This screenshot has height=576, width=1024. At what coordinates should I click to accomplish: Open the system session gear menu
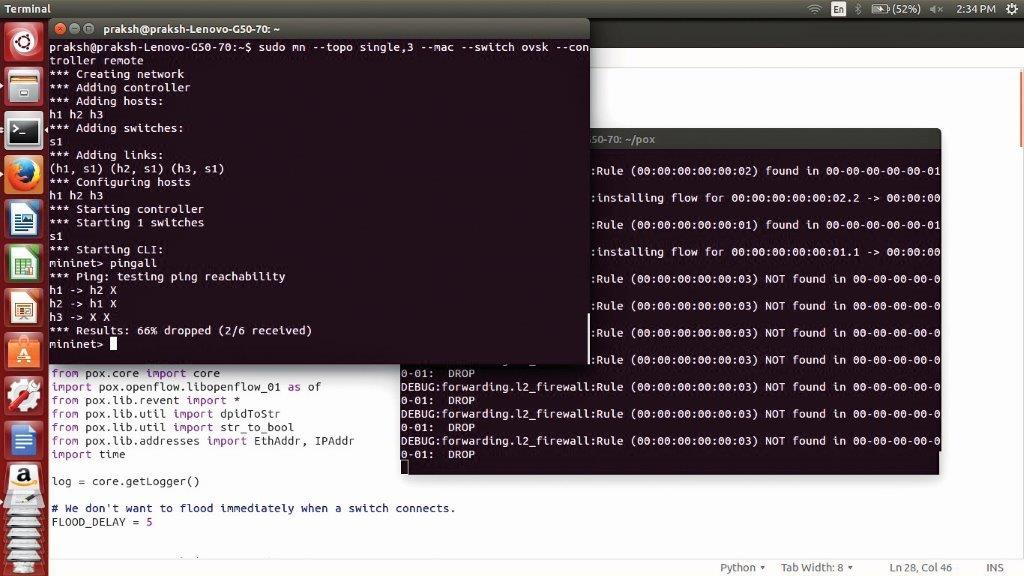(x=1012, y=8)
